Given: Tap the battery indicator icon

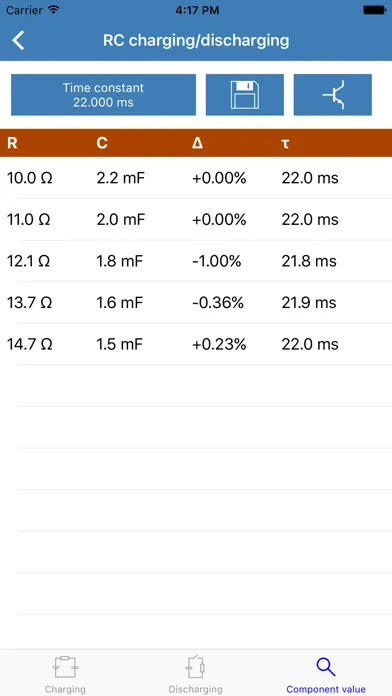Looking at the screenshot, I should [375, 10].
